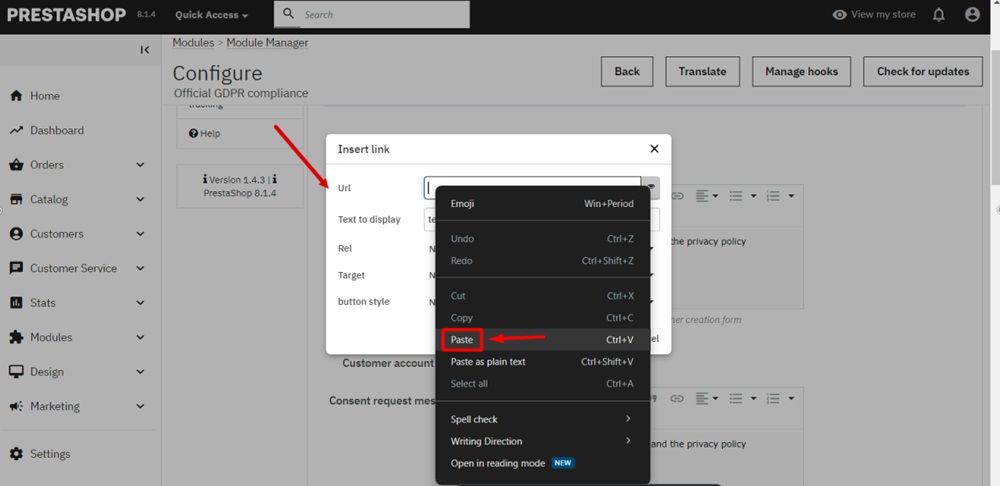
Task: Close the Insert link dialog
Action: click(654, 149)
